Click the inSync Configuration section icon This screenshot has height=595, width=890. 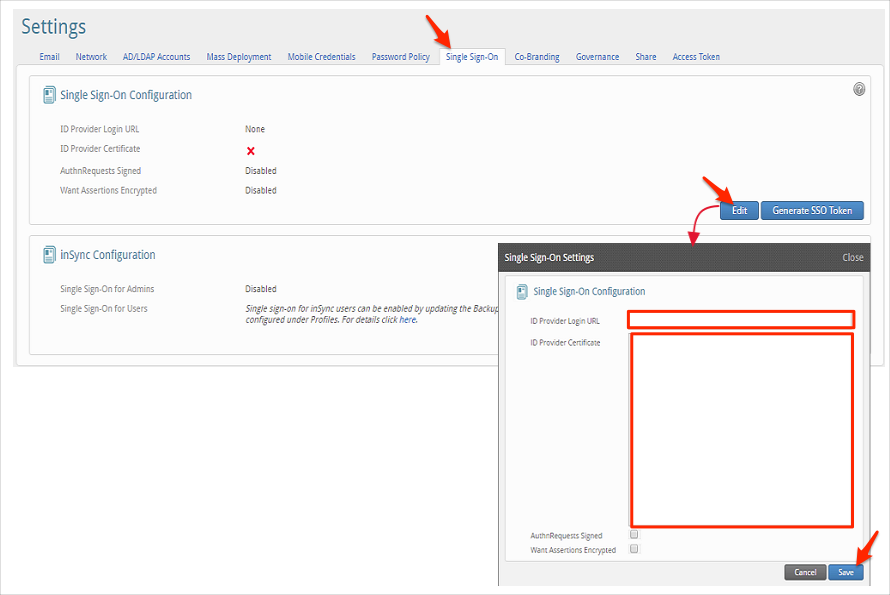point(49,255)
